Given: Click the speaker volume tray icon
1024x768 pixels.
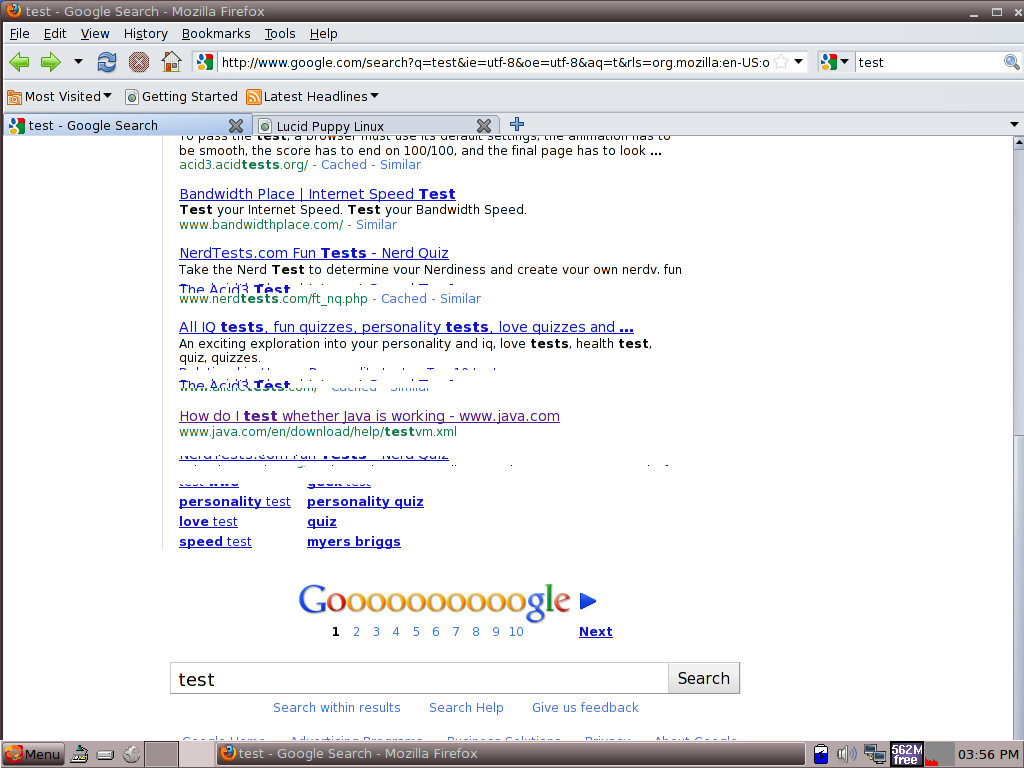Looking at the screenshot, I should point(846,754).
